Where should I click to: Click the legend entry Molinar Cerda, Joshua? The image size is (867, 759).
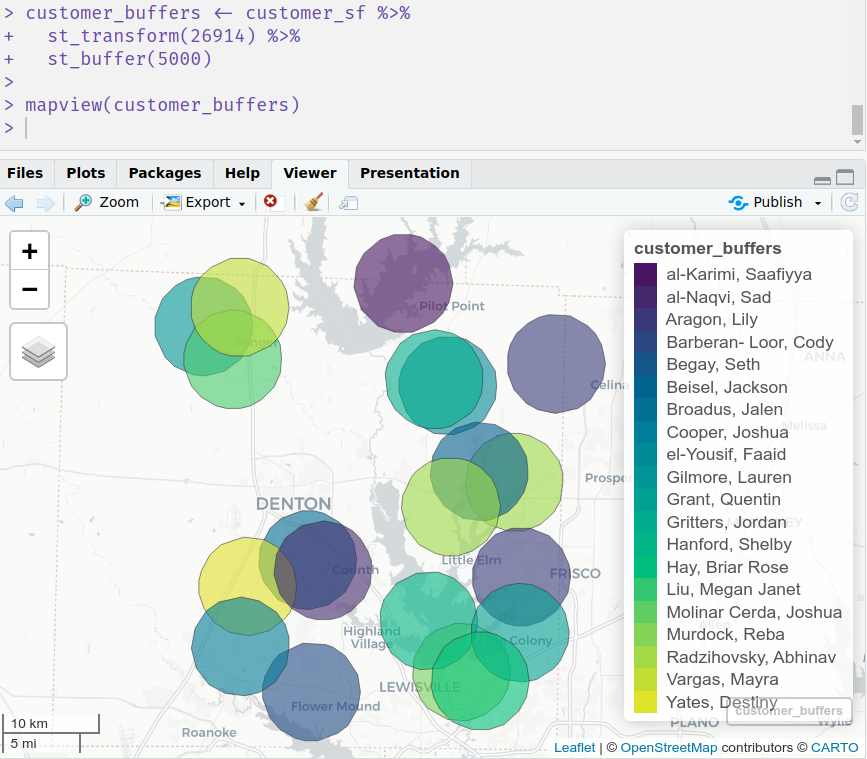coord(754,612)
